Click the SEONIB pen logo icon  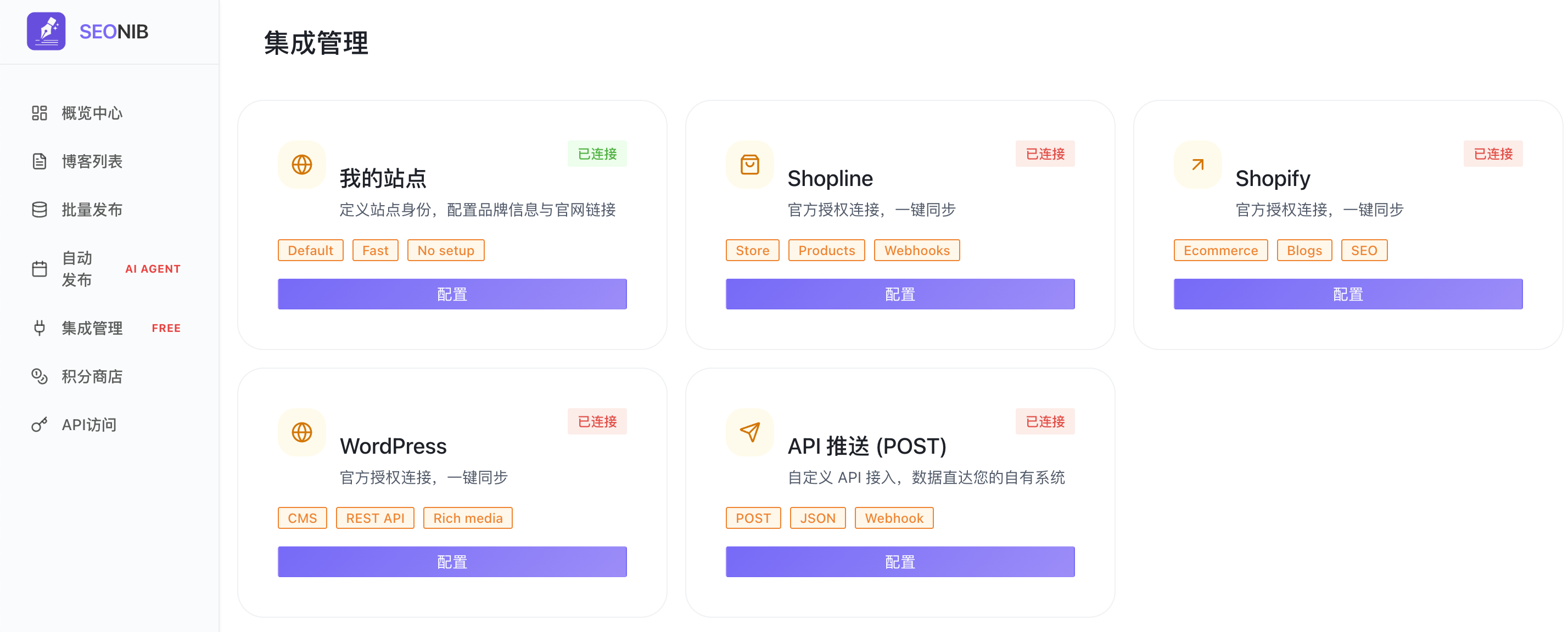click(x=46, y=31)
